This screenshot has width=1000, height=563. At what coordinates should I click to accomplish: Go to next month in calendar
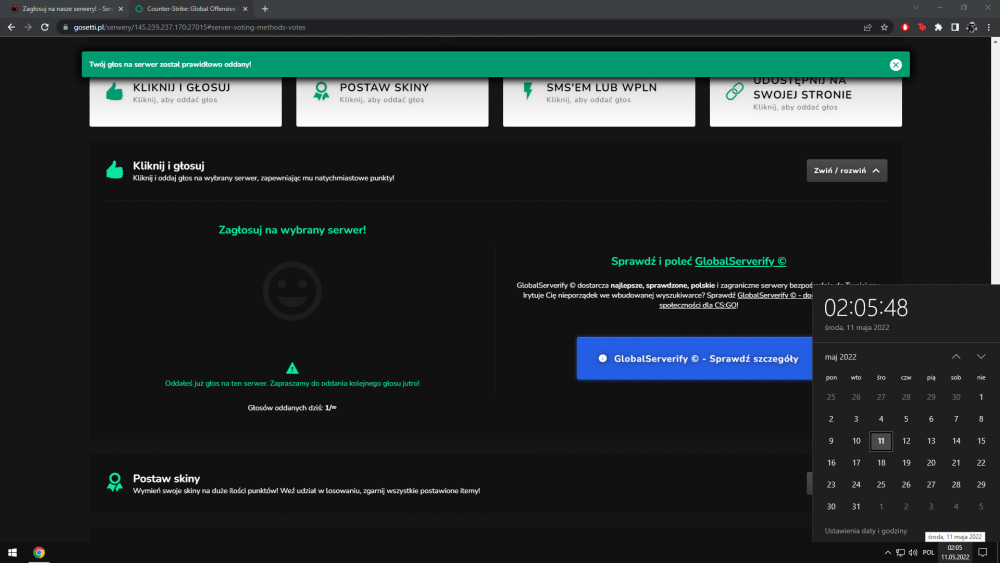click(981, 356)
